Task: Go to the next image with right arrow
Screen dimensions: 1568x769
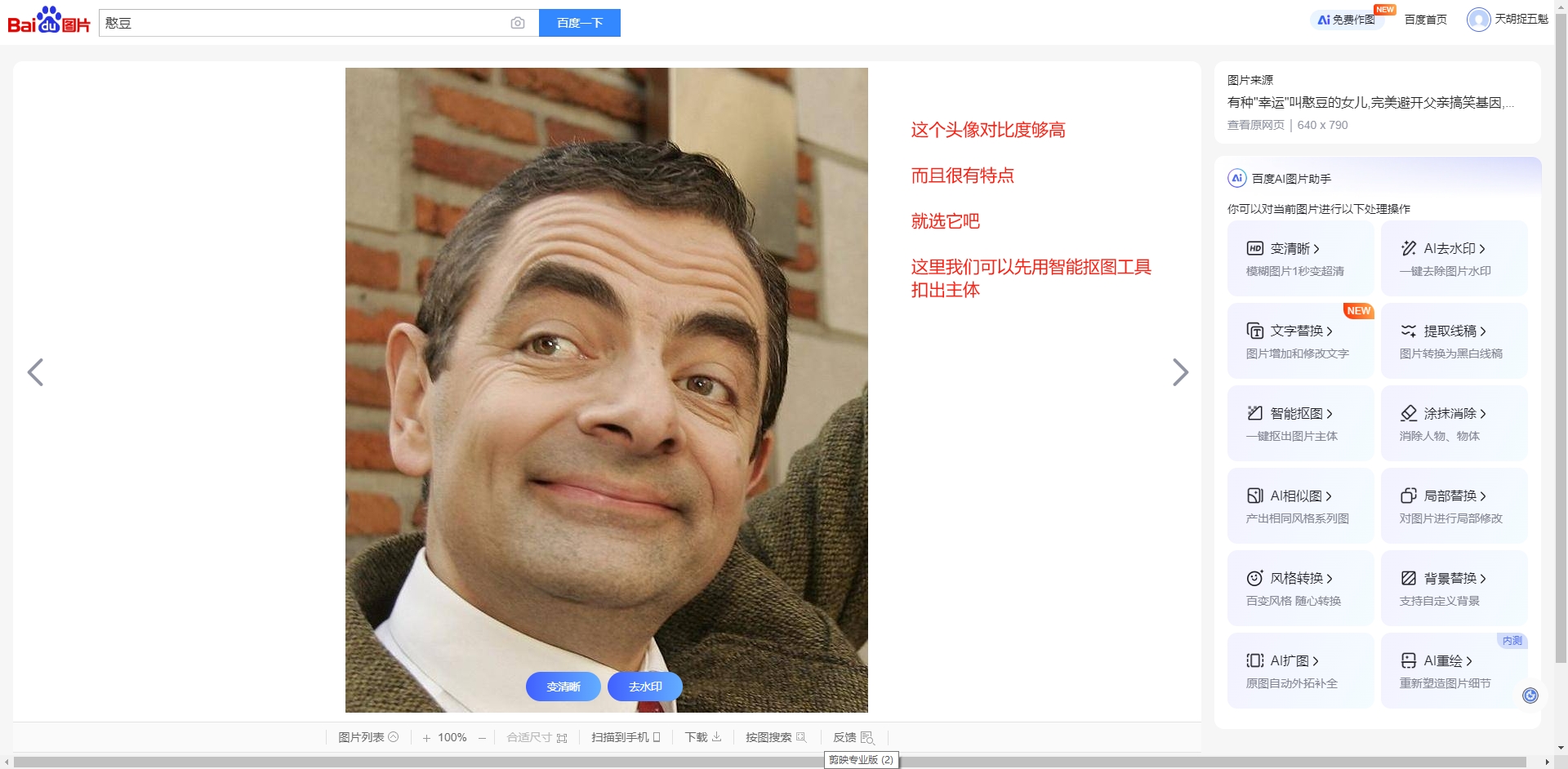Action: click(x=1180, y=372)
